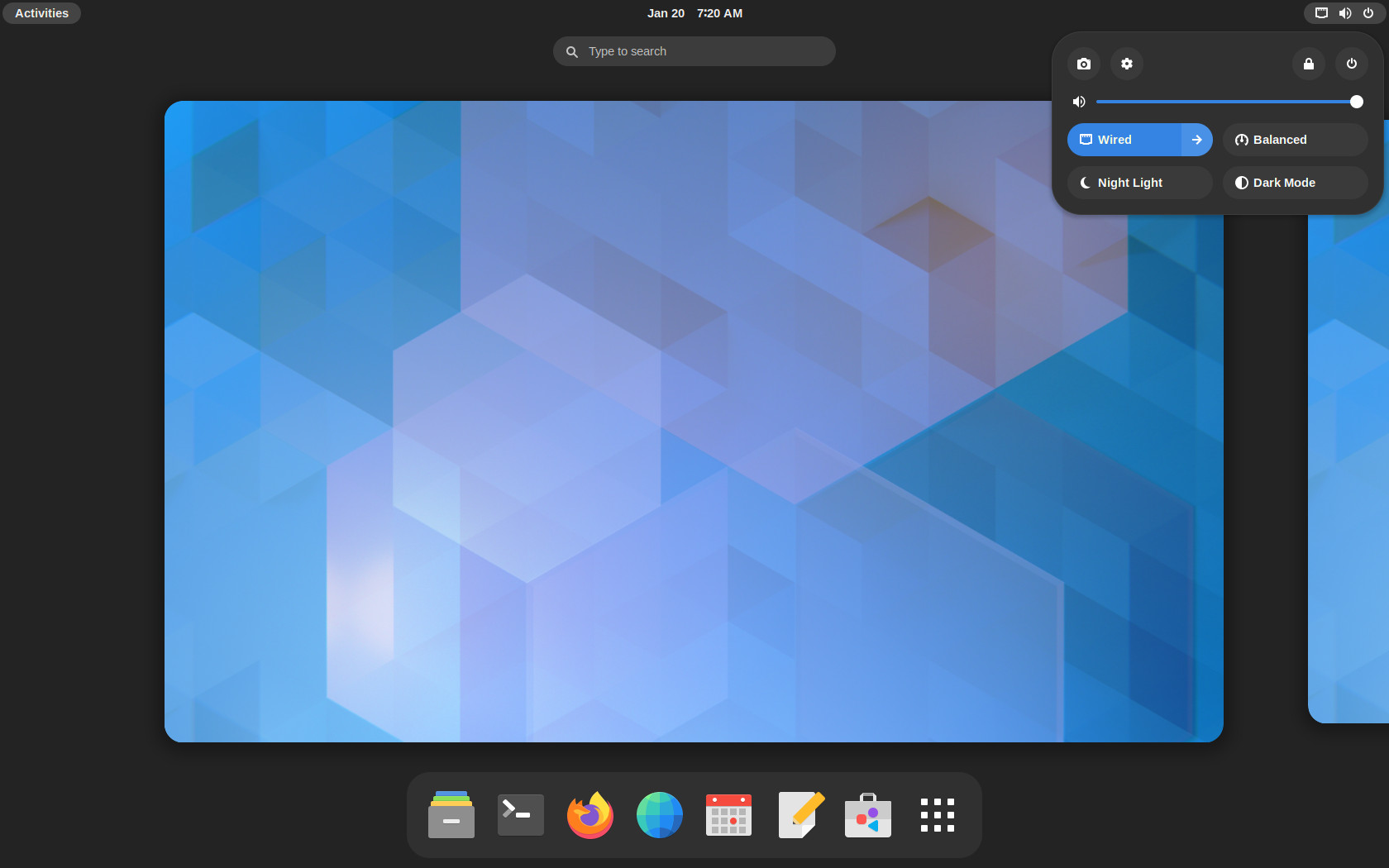Open the date and time calendar menu

[694, 13]
